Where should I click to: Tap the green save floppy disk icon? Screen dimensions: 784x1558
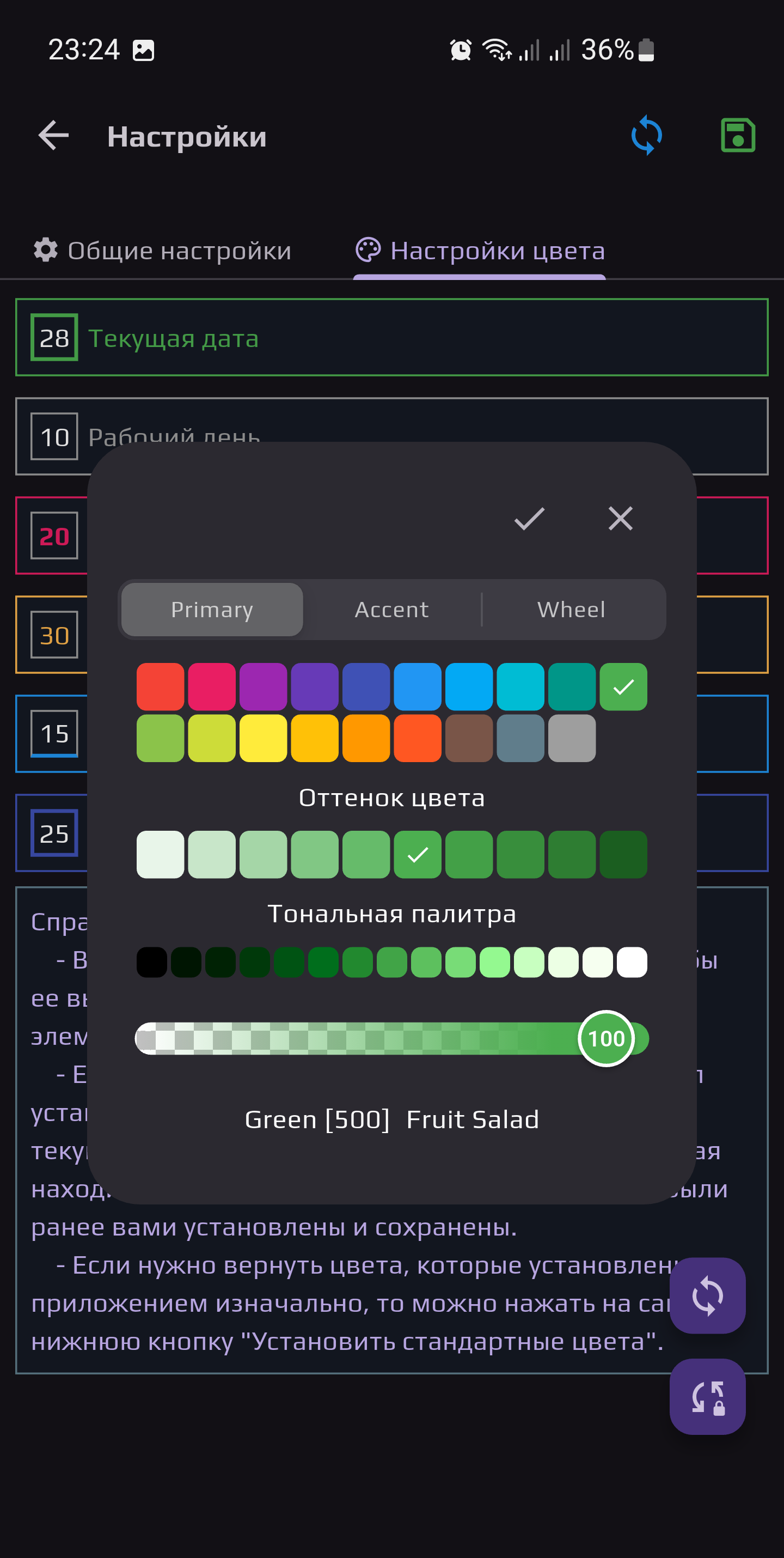pos(738,136)
